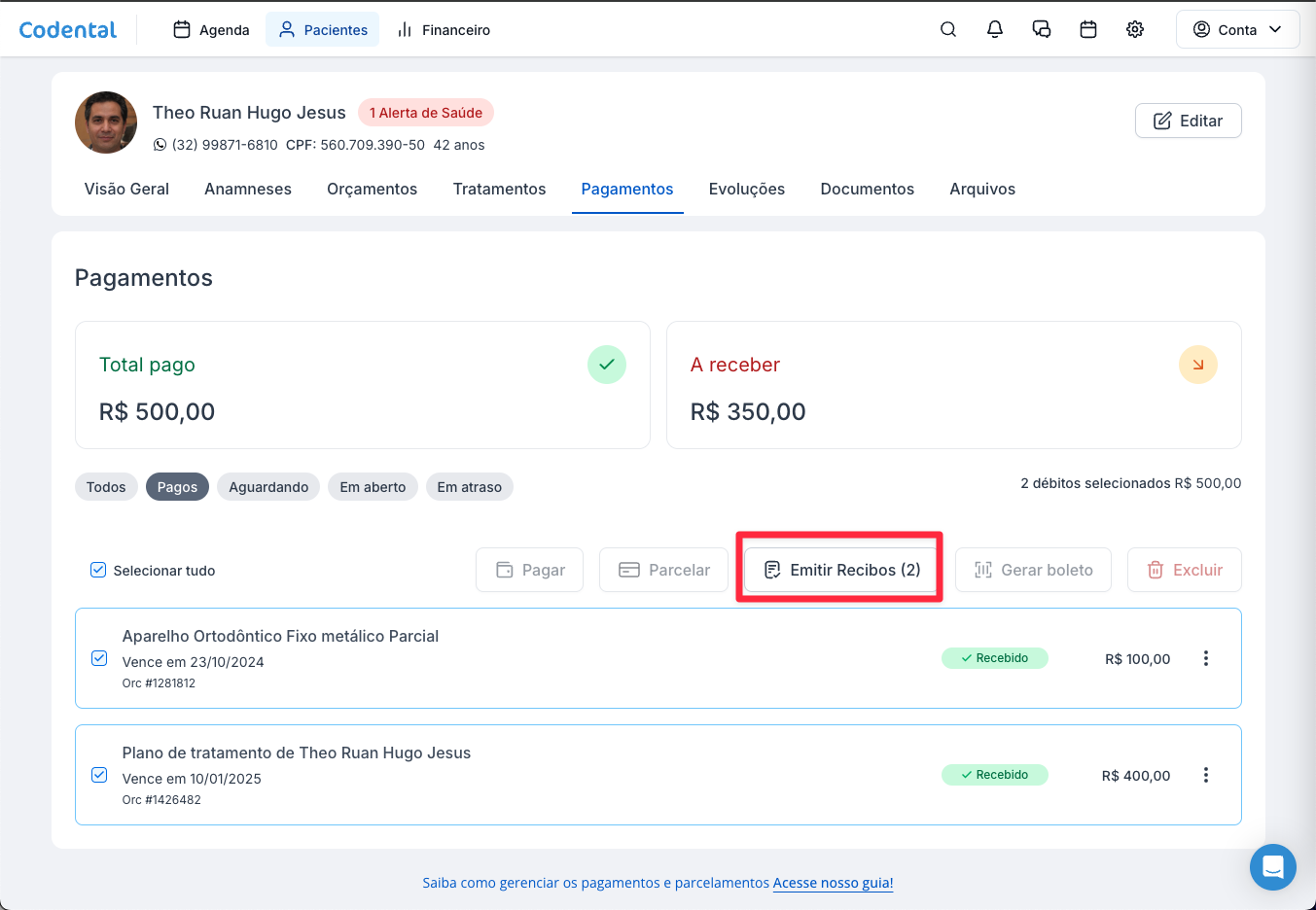Viewport: 1316px width, 910px height.
Task: Open the Acesse nosso guia link
Action: point(833,883)
